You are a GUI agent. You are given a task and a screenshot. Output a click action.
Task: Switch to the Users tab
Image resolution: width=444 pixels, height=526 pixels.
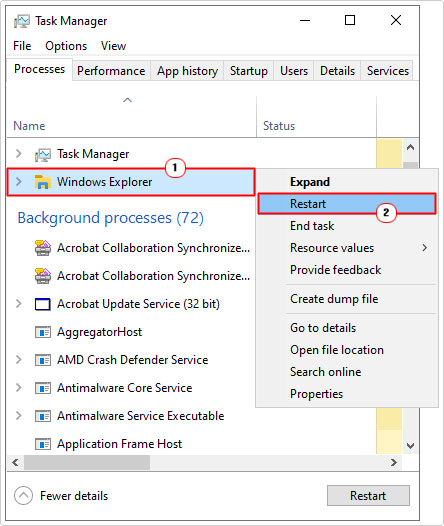point(294,71)
